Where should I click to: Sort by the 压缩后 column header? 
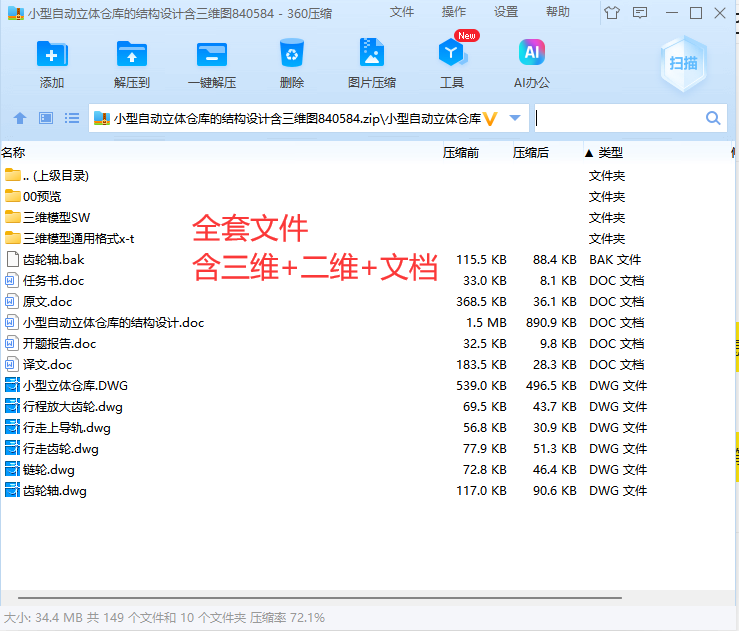(531, 152)
